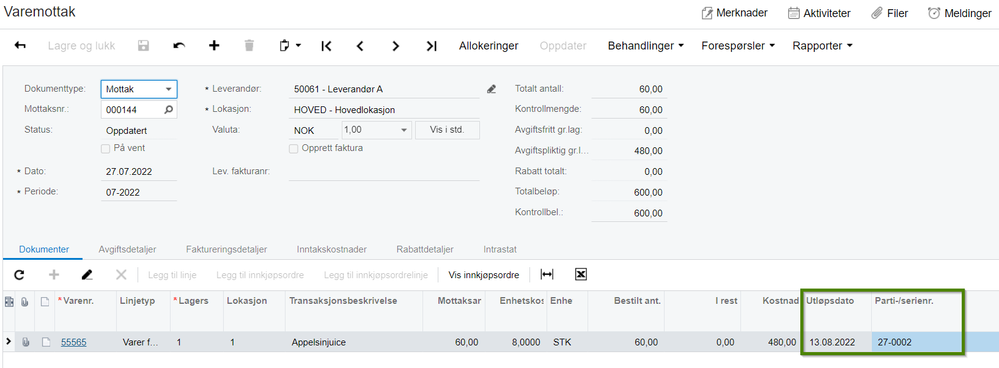The height and width of the screenshot is (368, 999).
Task: Click the STK unit cell
Action: [x=567, y=343]
